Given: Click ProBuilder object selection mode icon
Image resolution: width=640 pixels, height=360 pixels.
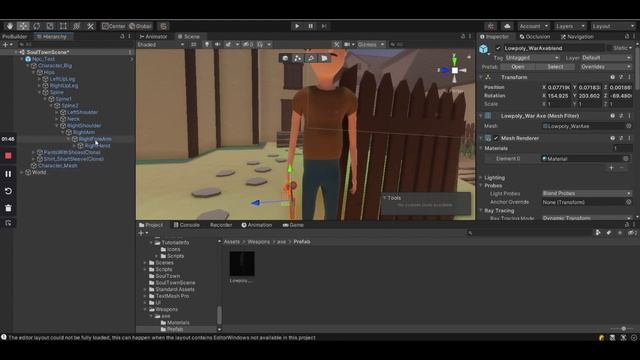Looking at the screenshot, I should tap(285, 58).
